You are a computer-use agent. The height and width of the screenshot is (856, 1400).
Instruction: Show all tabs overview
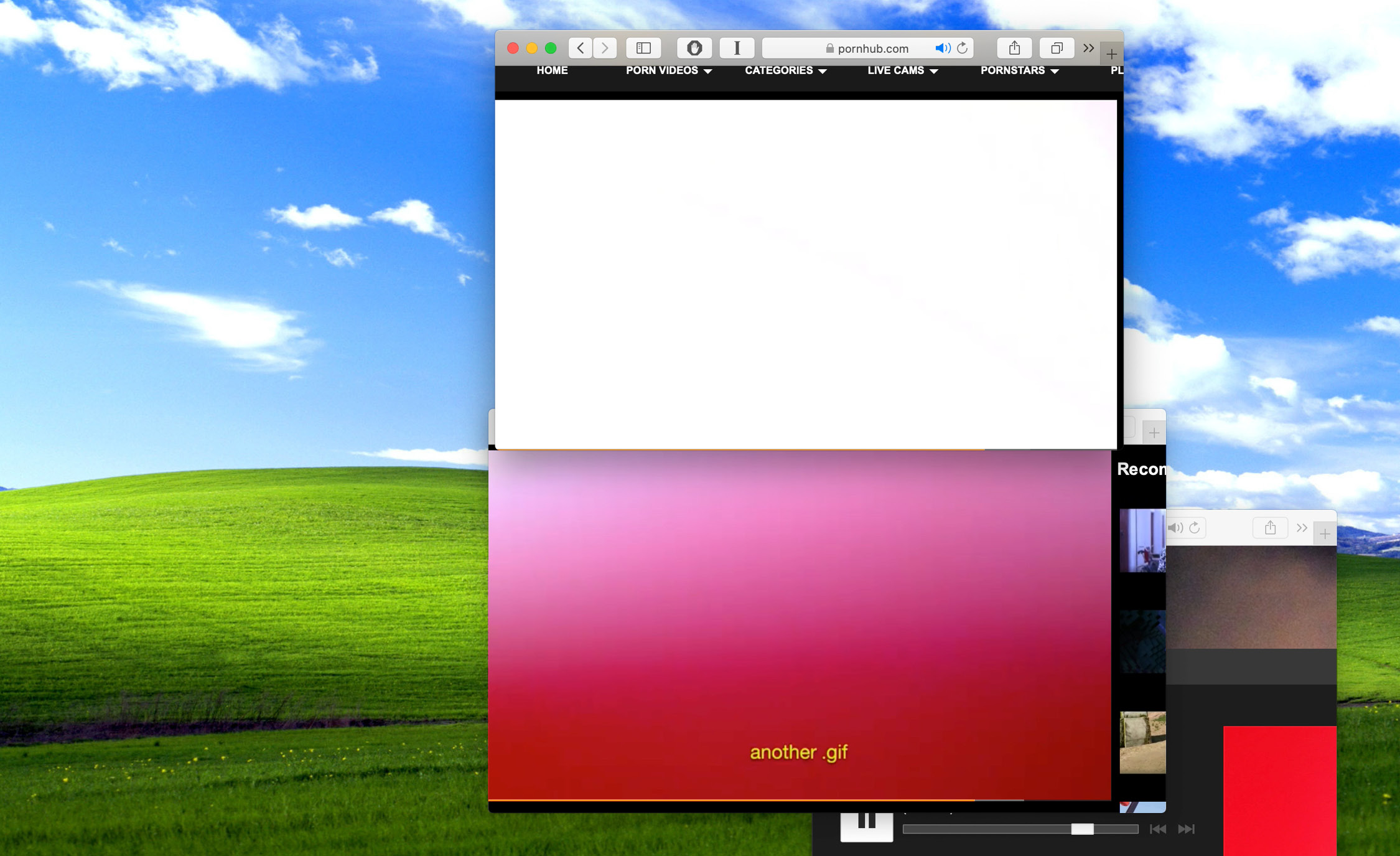click(1057, 48)
